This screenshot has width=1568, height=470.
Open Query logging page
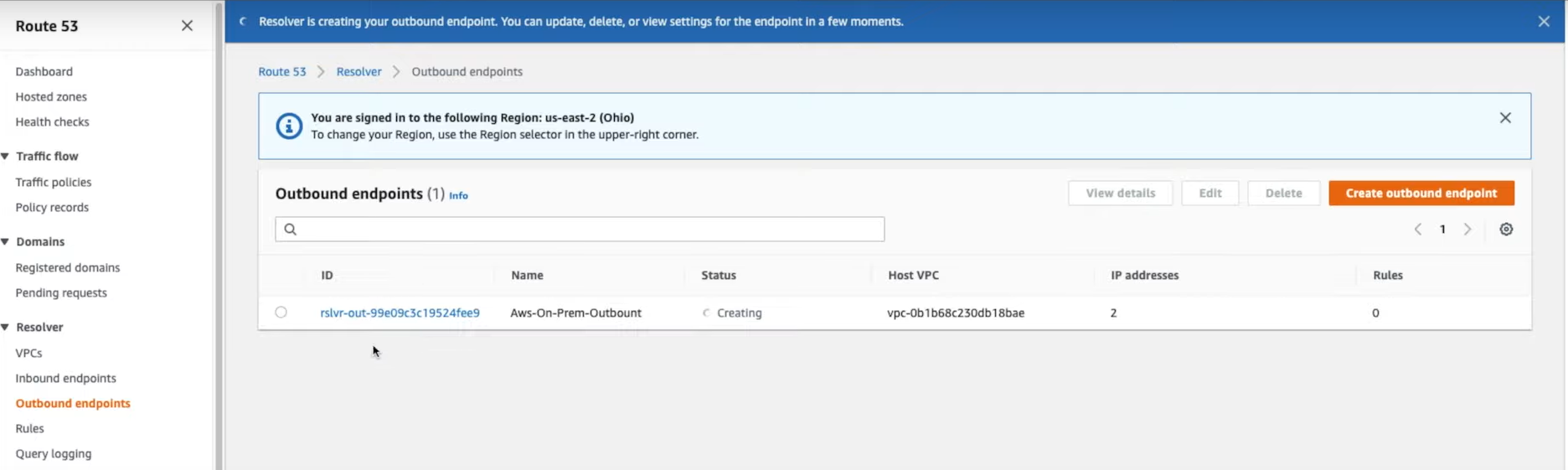click(54, 454)
